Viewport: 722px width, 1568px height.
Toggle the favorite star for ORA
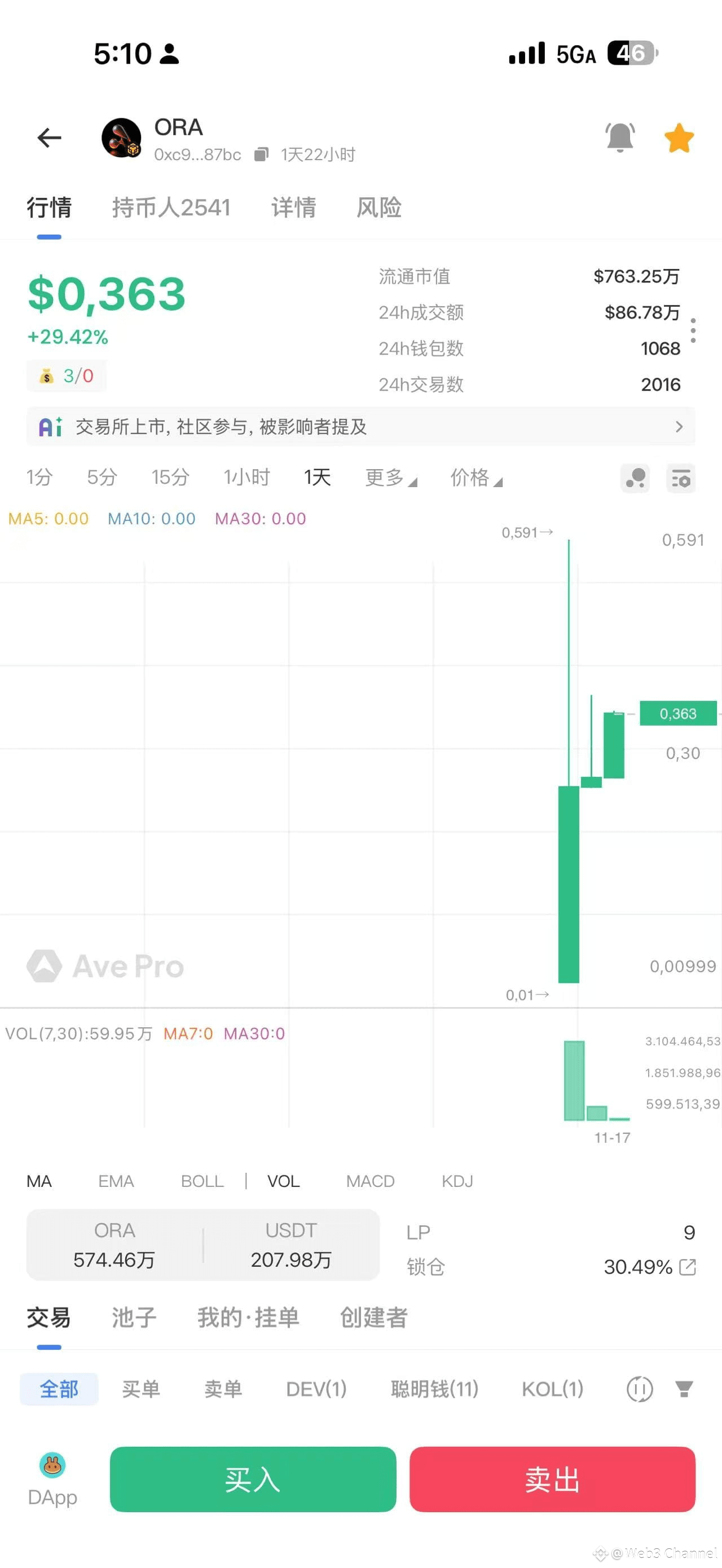(679, 138)
